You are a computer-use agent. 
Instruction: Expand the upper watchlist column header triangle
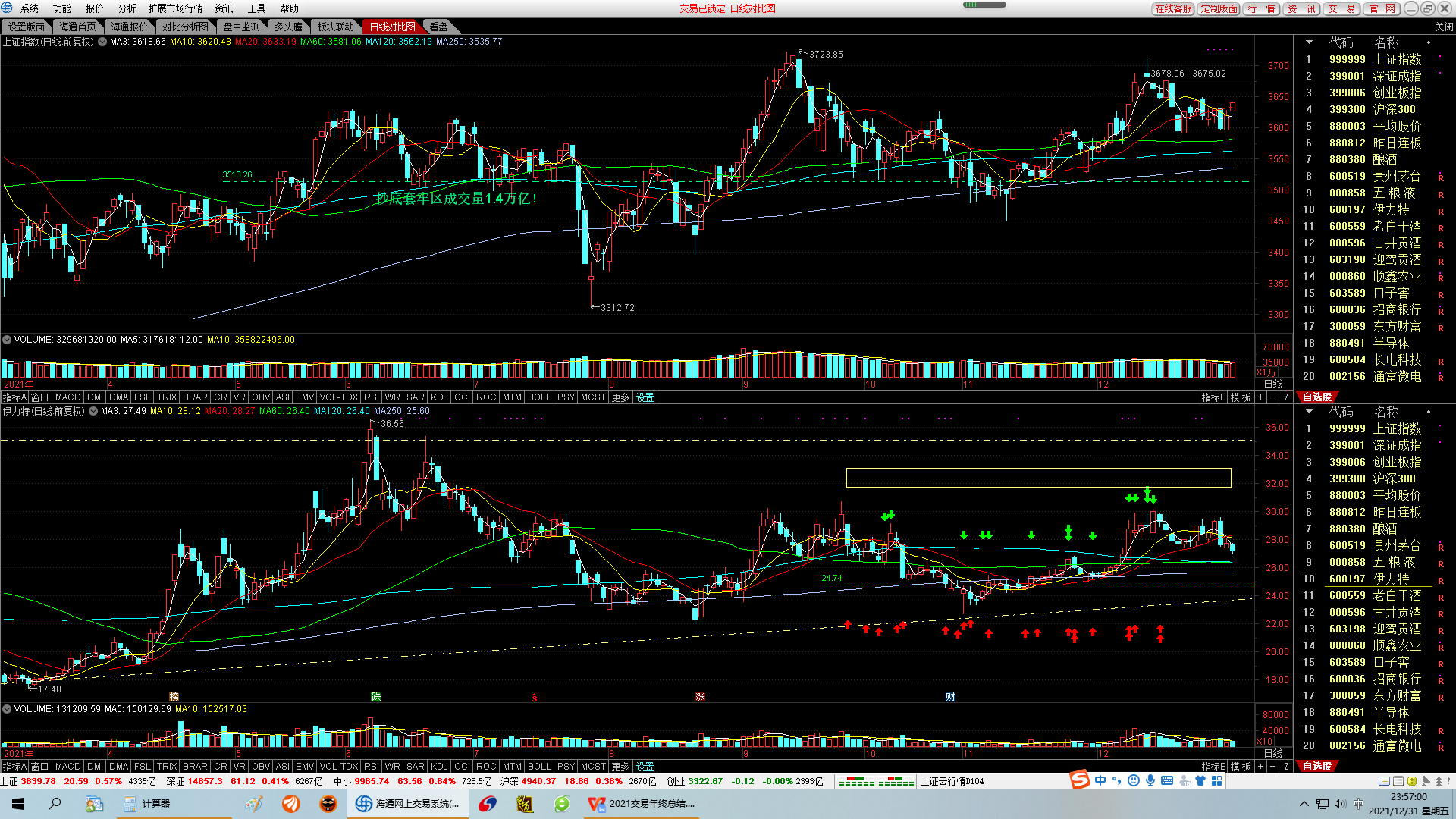pos(1308,42)
